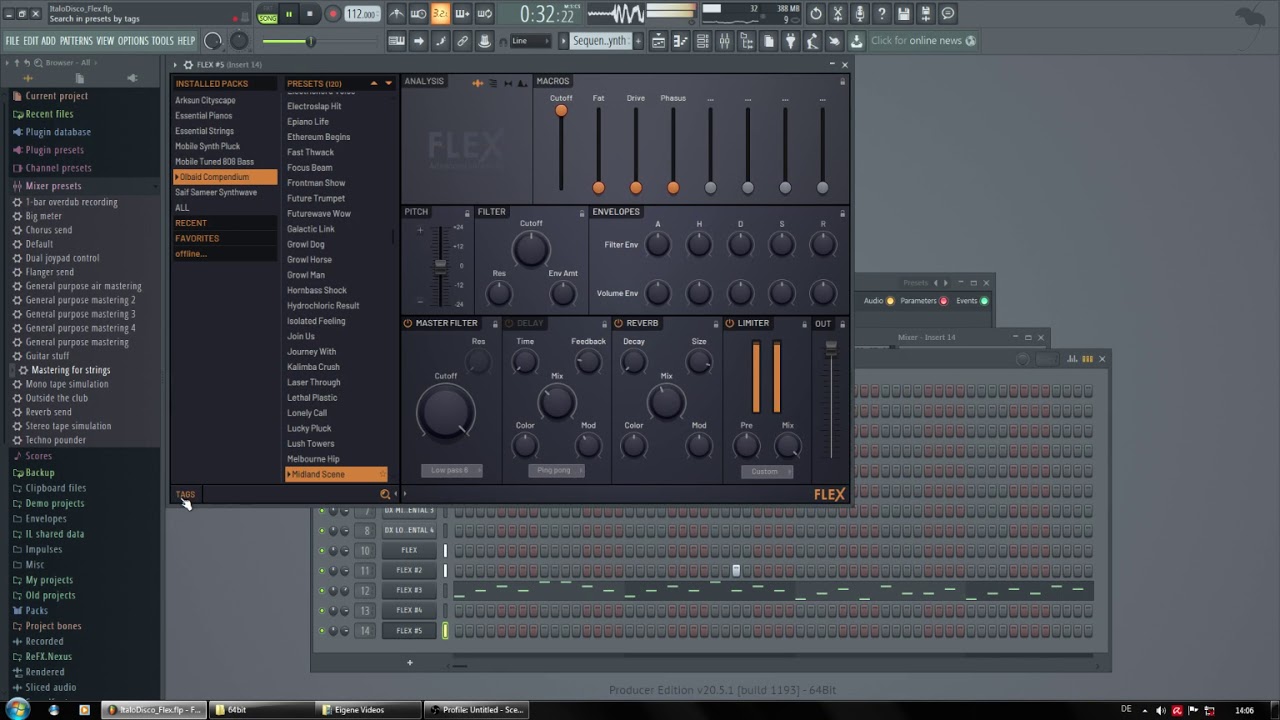
Task: Open the microphone recording icon
Action: tap(859, 14)
